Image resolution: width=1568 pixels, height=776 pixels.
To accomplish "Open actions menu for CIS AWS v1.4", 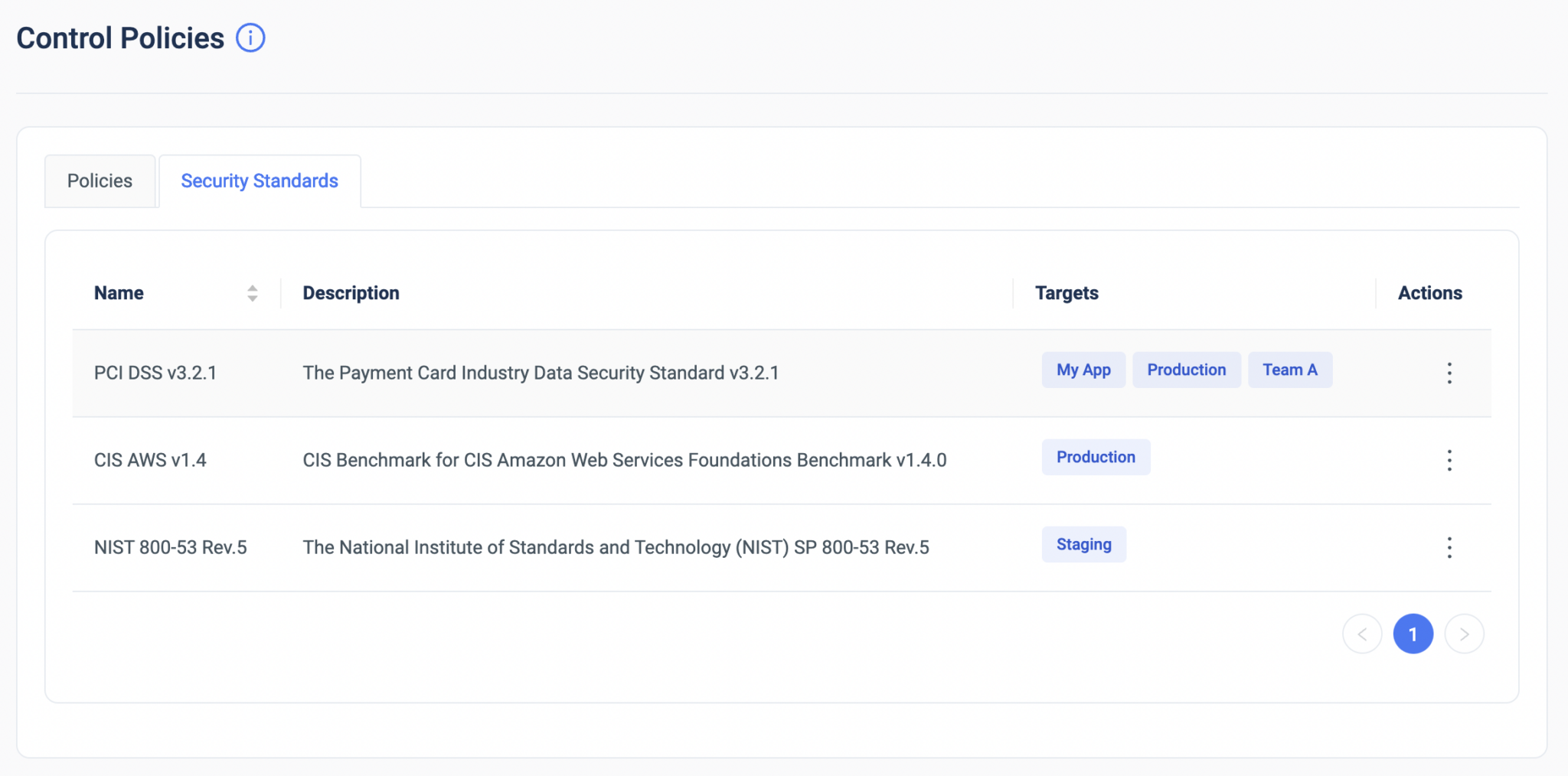I will (1449, 460).
